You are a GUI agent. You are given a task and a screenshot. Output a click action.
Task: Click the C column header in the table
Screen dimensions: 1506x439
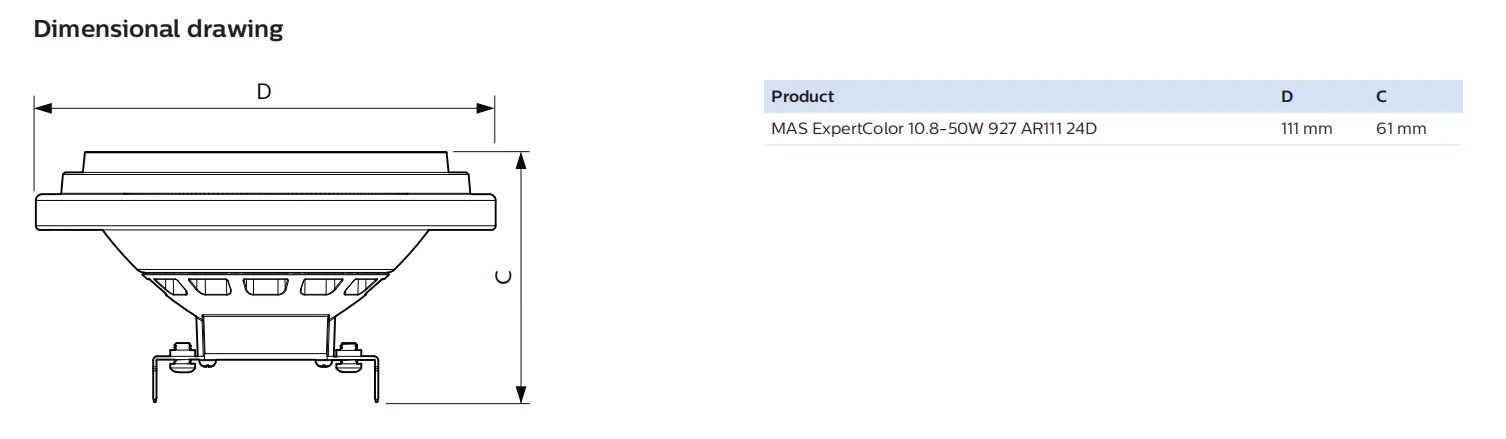[x=1381, y=97]
